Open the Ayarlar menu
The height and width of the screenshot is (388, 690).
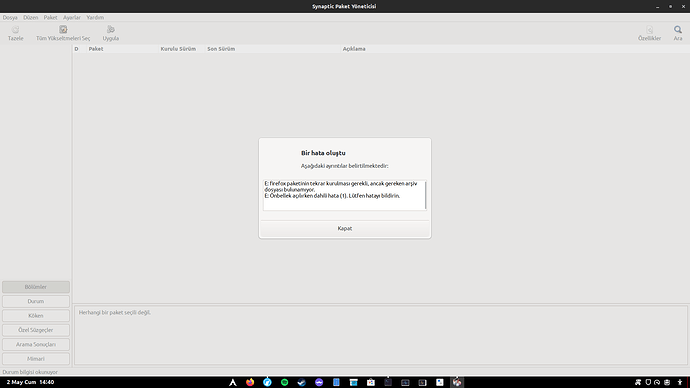click(72, 18)
